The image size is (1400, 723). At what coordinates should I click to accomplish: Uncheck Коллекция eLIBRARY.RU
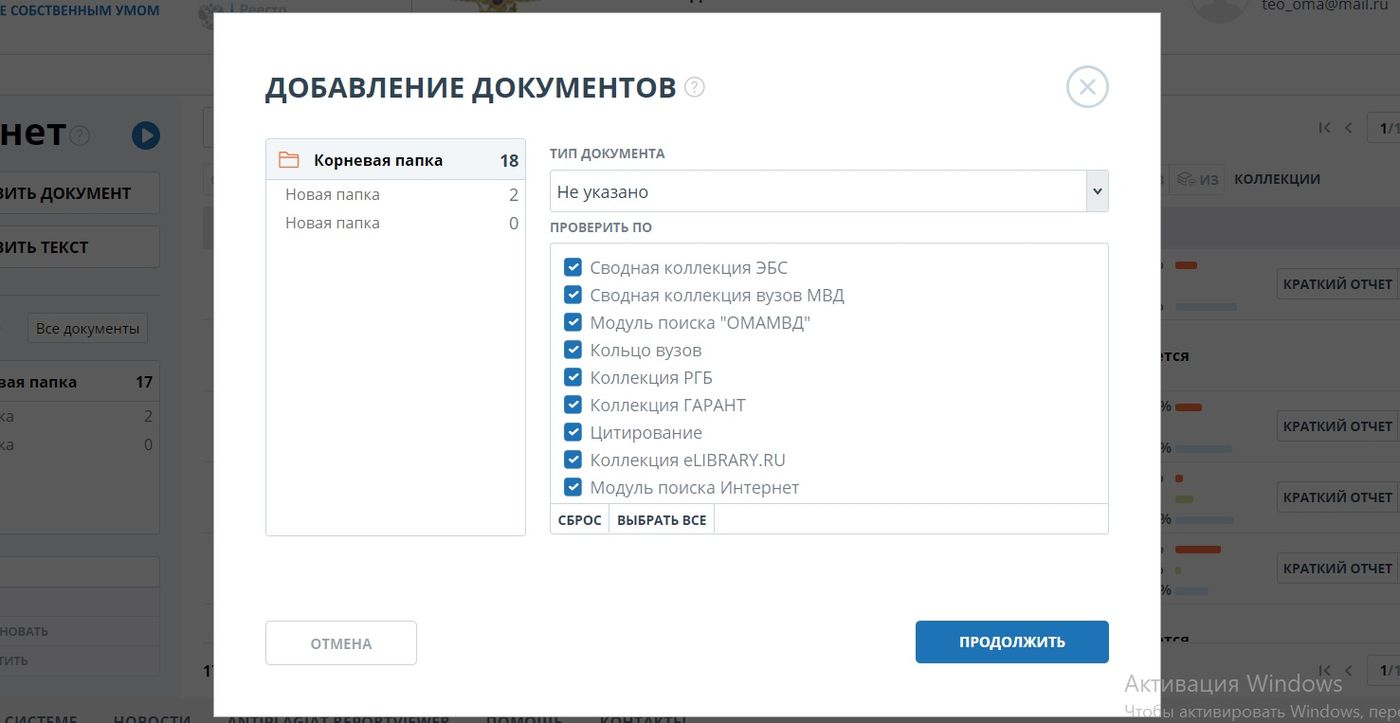coord(573,460)
